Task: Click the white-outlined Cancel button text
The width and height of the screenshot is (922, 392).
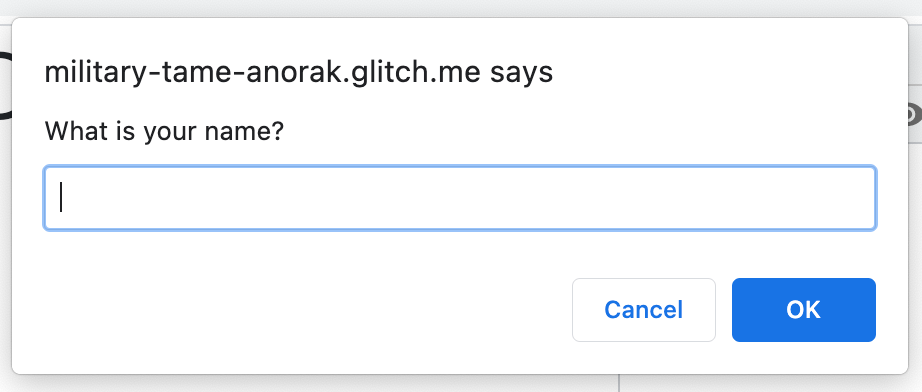Action: click(x=643, y=310)
